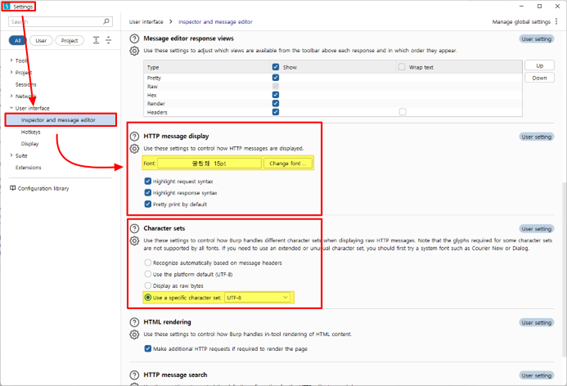Select Display as raw bytes option

click(148, 285)
